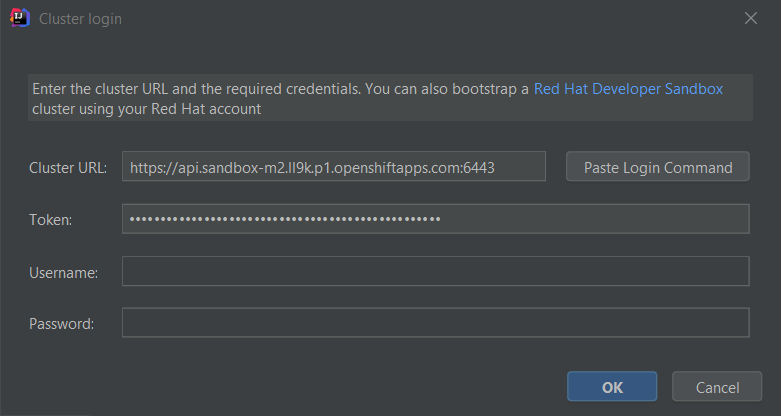This screenshot has height=416, width=781.
Task: Click into the Cluster URL field
Action: 334,166
